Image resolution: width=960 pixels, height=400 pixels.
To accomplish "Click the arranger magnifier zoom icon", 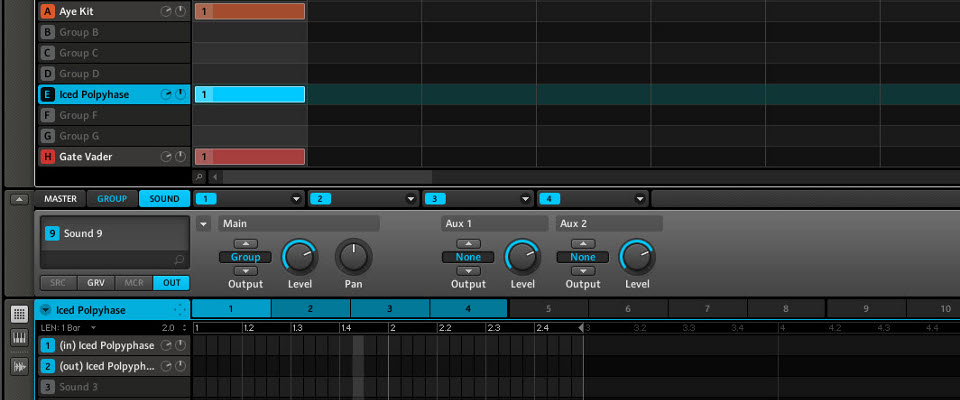I will pyautogui.click(x=198, y=177).
